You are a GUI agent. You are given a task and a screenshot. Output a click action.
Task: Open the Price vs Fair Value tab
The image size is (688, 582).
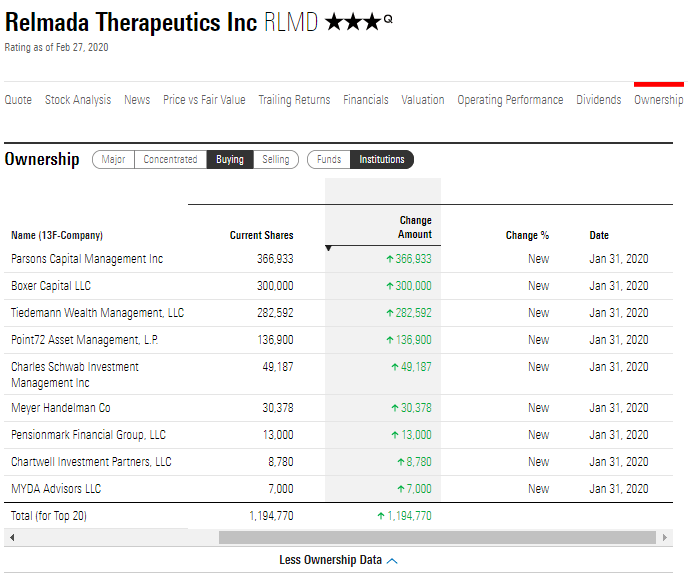tap(204, 100)
